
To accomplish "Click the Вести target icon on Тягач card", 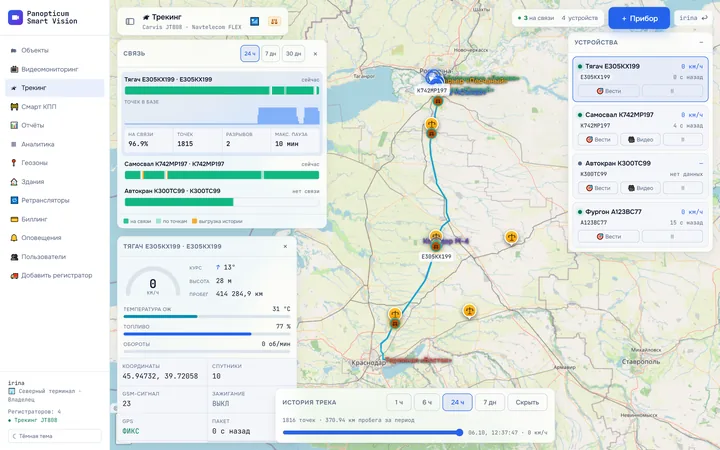I will coord(600,91).
